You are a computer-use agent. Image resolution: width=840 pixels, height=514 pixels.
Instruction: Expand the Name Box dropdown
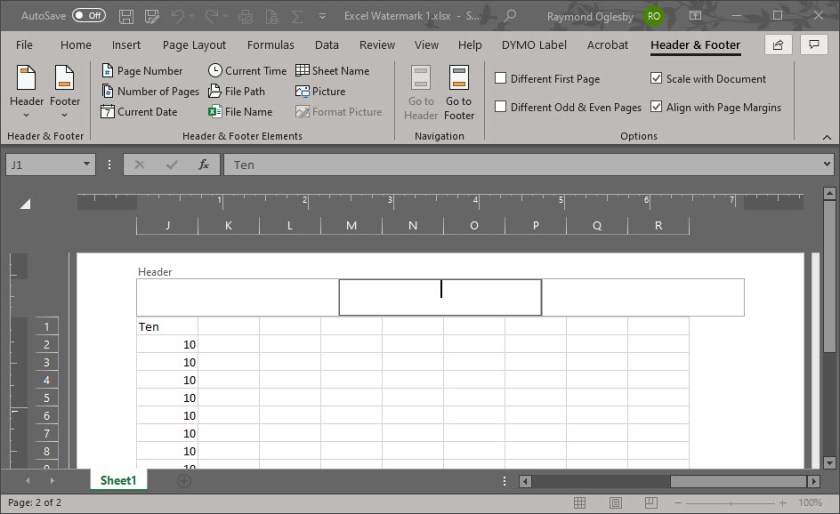click(87, 165)
